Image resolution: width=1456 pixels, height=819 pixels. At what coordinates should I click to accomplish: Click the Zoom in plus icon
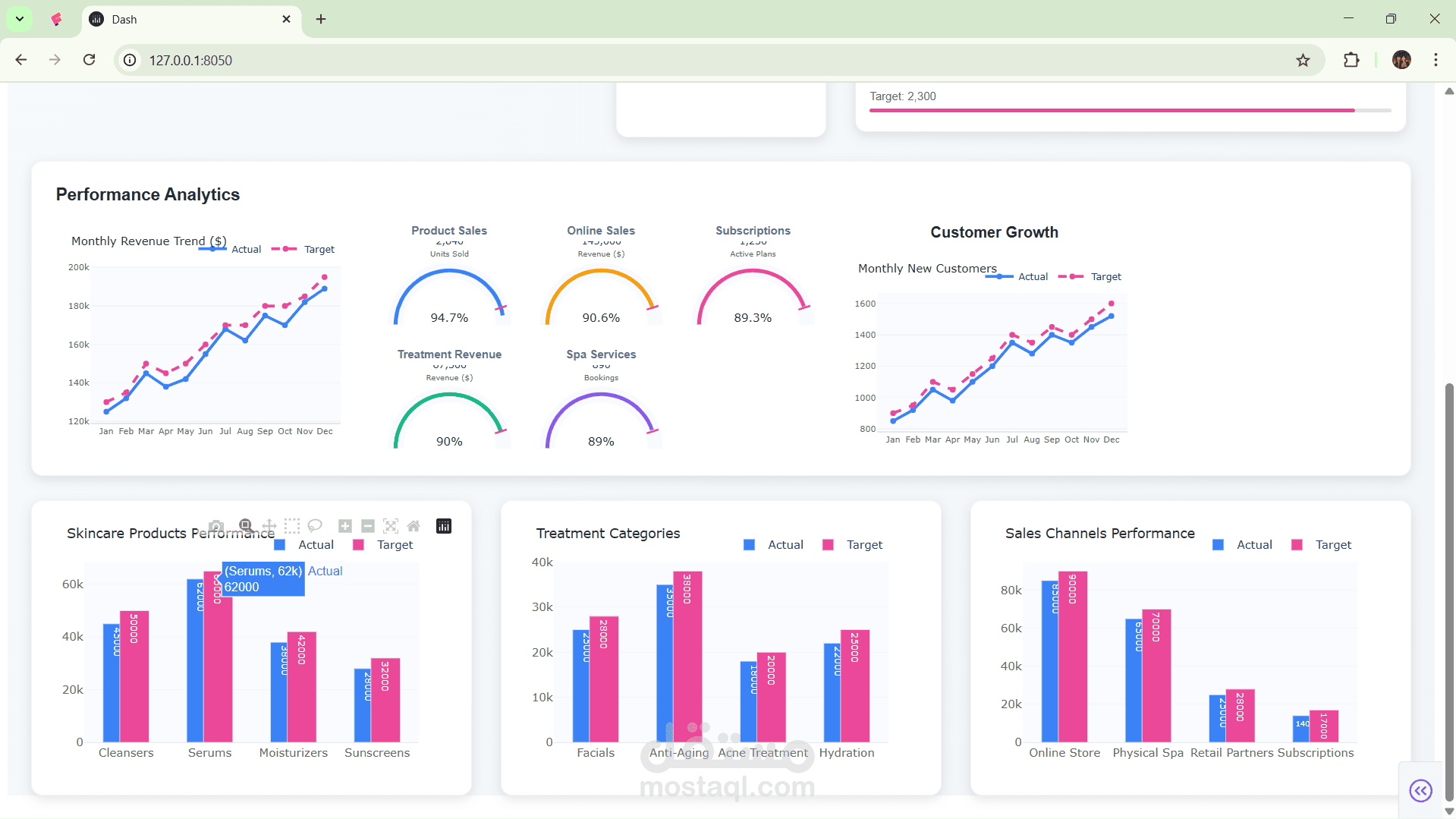click(x=345, y=526)
